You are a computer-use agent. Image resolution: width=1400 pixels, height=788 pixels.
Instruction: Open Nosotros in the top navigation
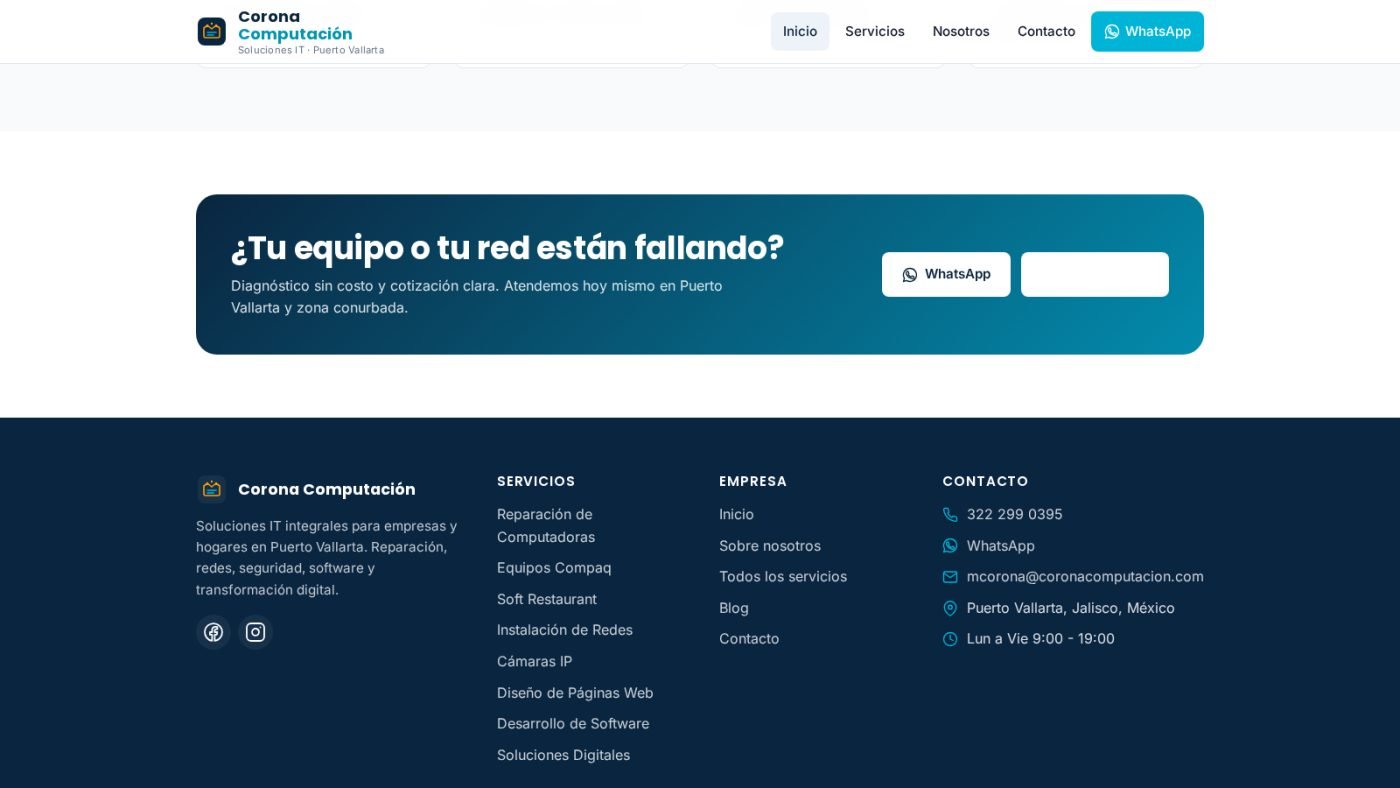(961, 31)
